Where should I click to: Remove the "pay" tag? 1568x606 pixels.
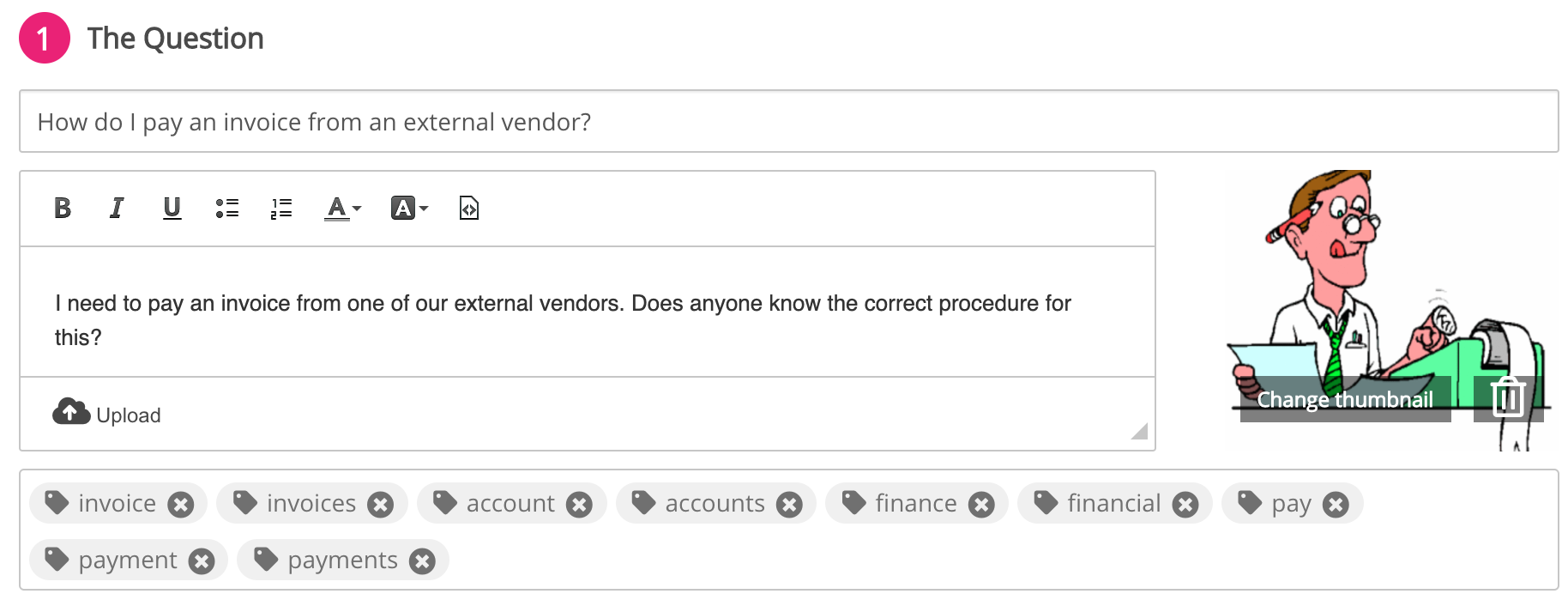[1336, 505]
